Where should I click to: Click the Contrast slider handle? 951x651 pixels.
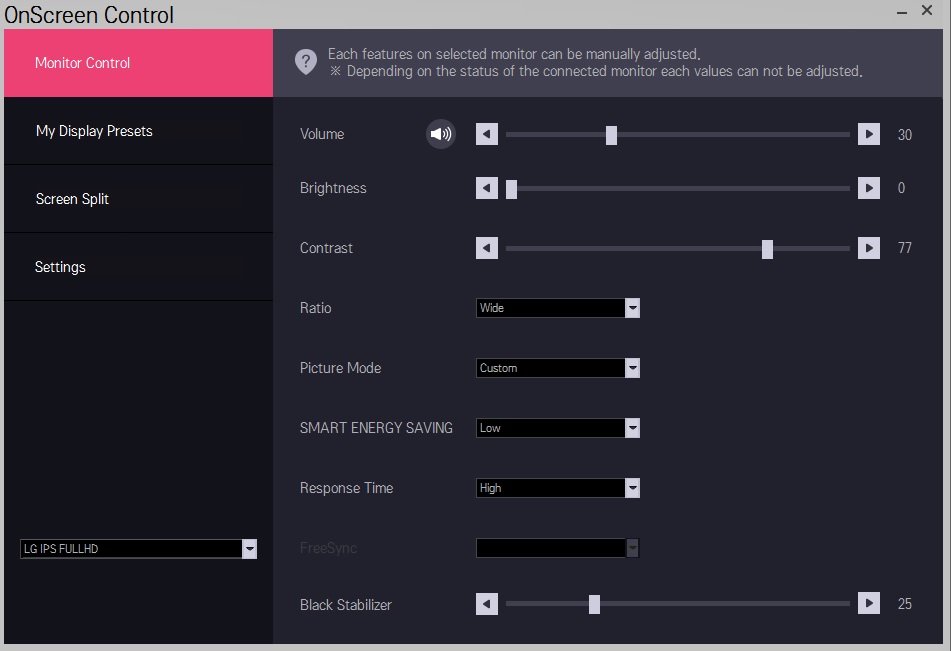[x=767, y=249]
